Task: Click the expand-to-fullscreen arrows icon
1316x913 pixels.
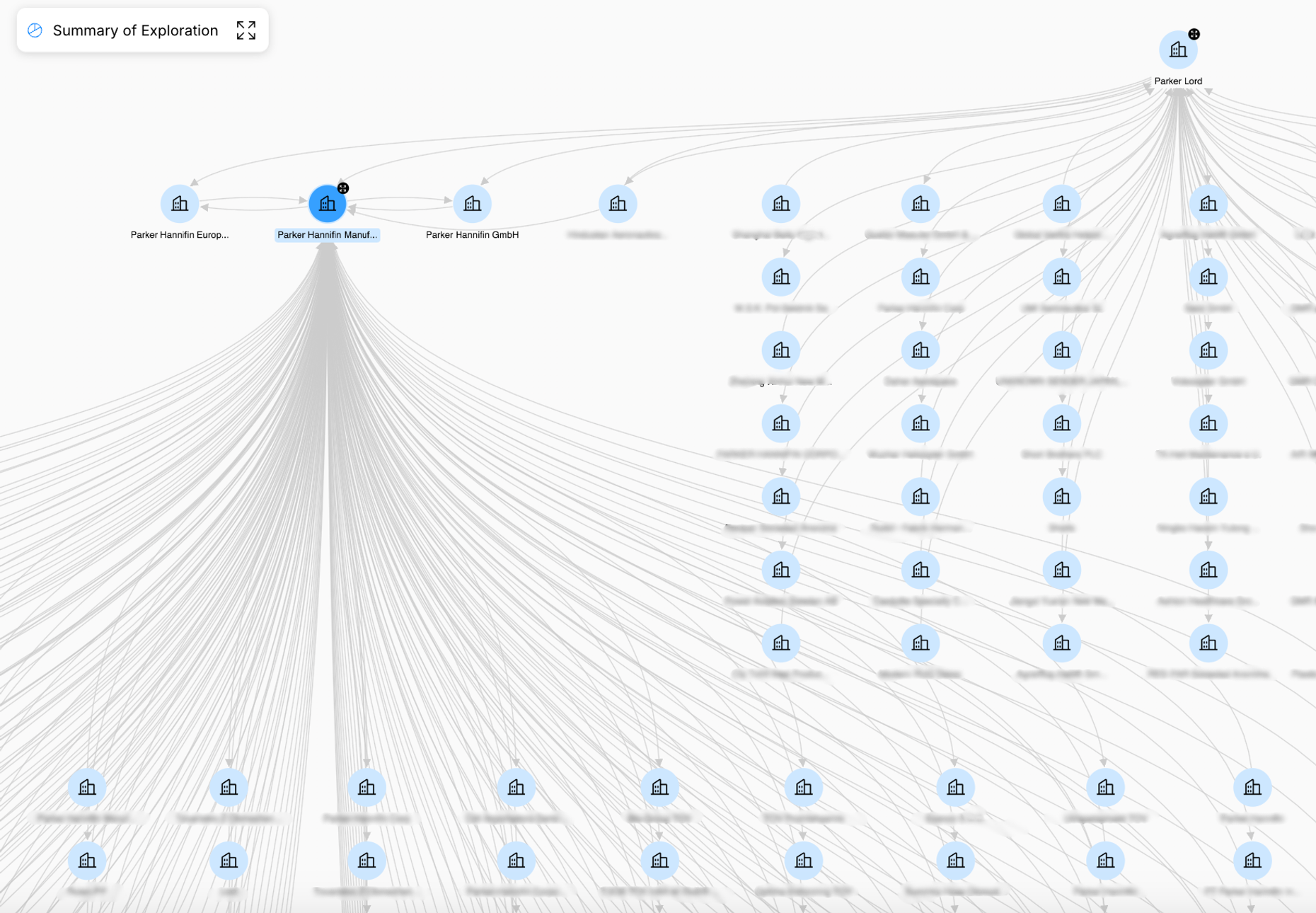Action: coord(246,30)
